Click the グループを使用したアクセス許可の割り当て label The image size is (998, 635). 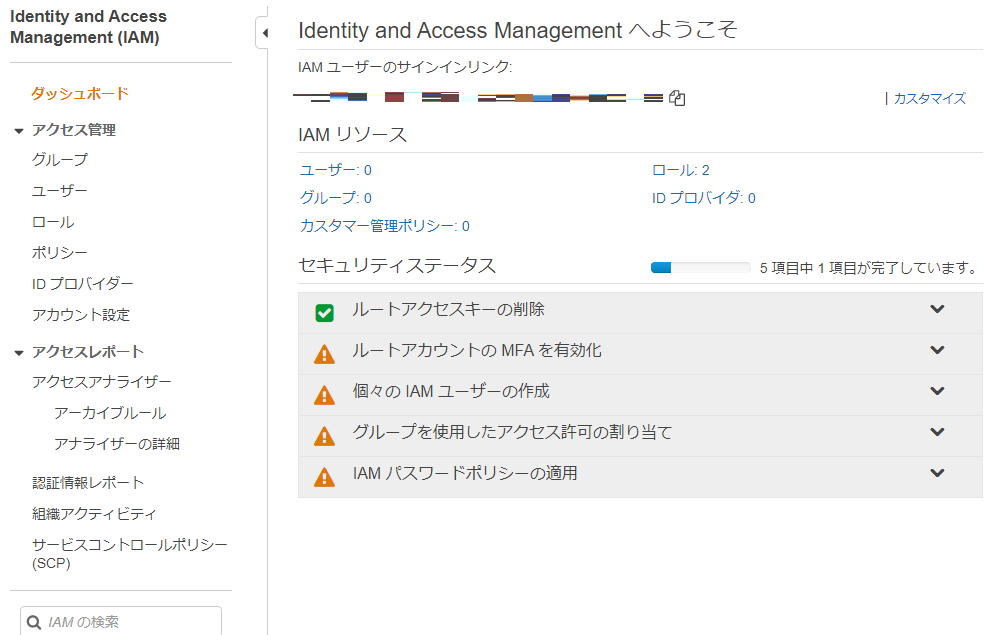point(512,433)
